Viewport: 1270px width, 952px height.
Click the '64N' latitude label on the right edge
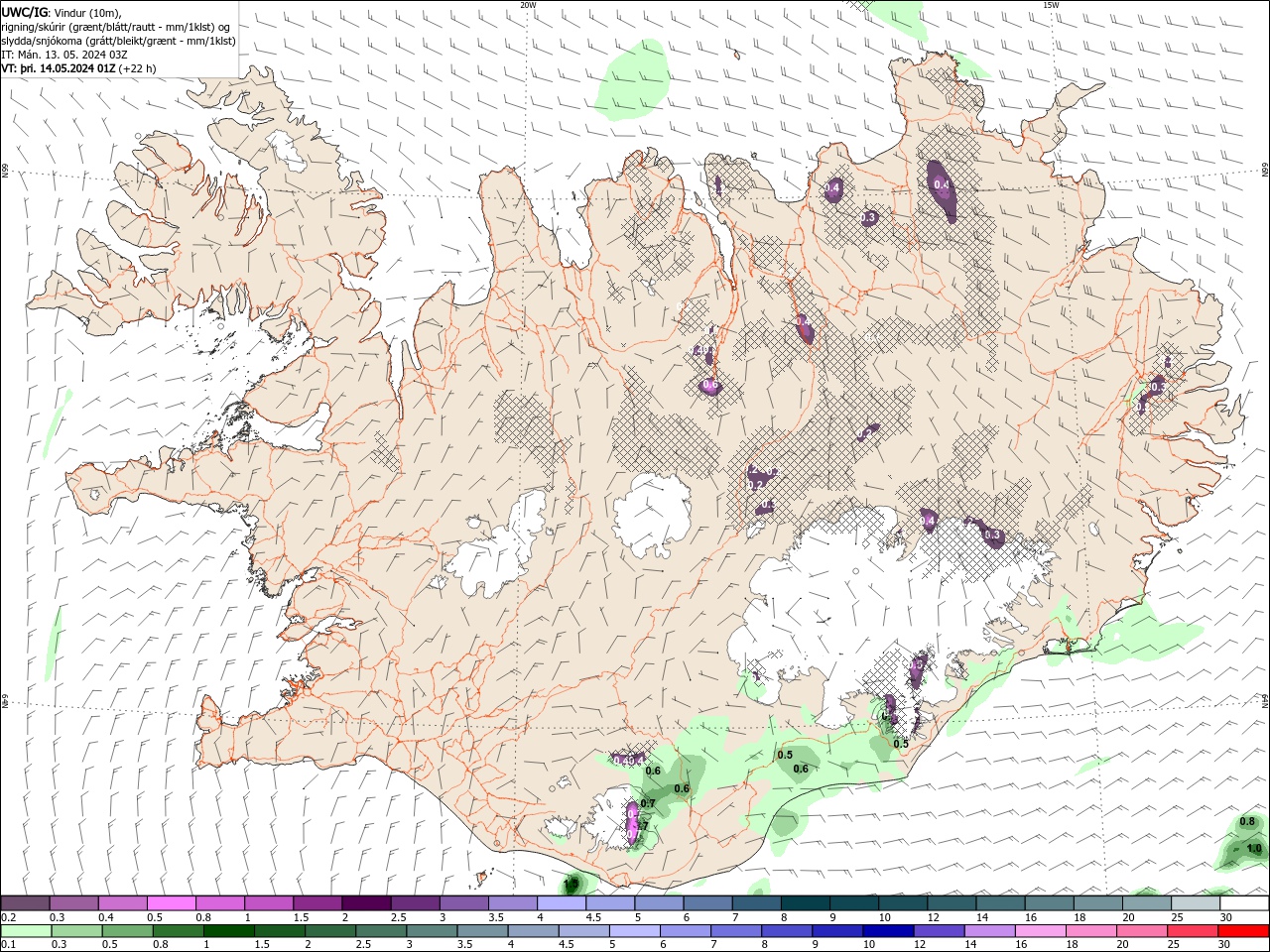[x=1265, y=700]
